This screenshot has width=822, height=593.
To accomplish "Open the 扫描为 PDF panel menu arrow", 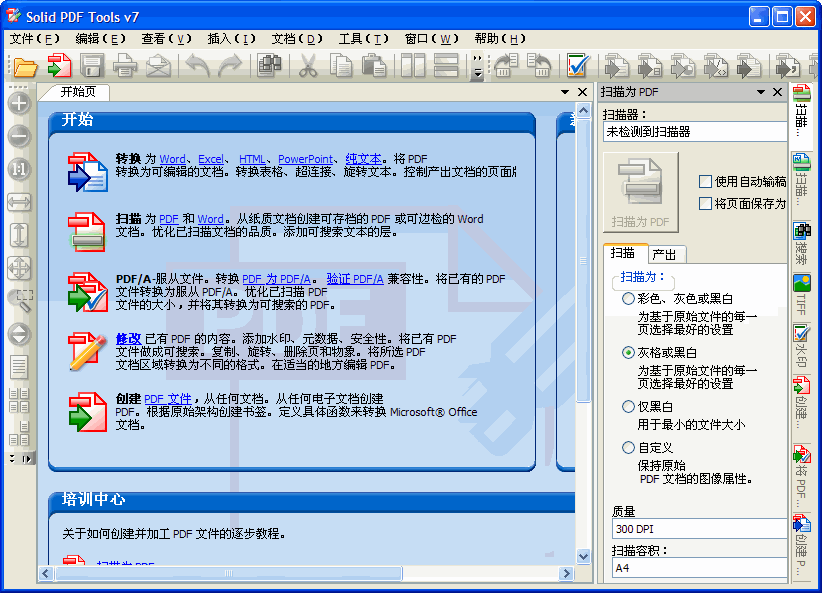I will tap(763, 91).
